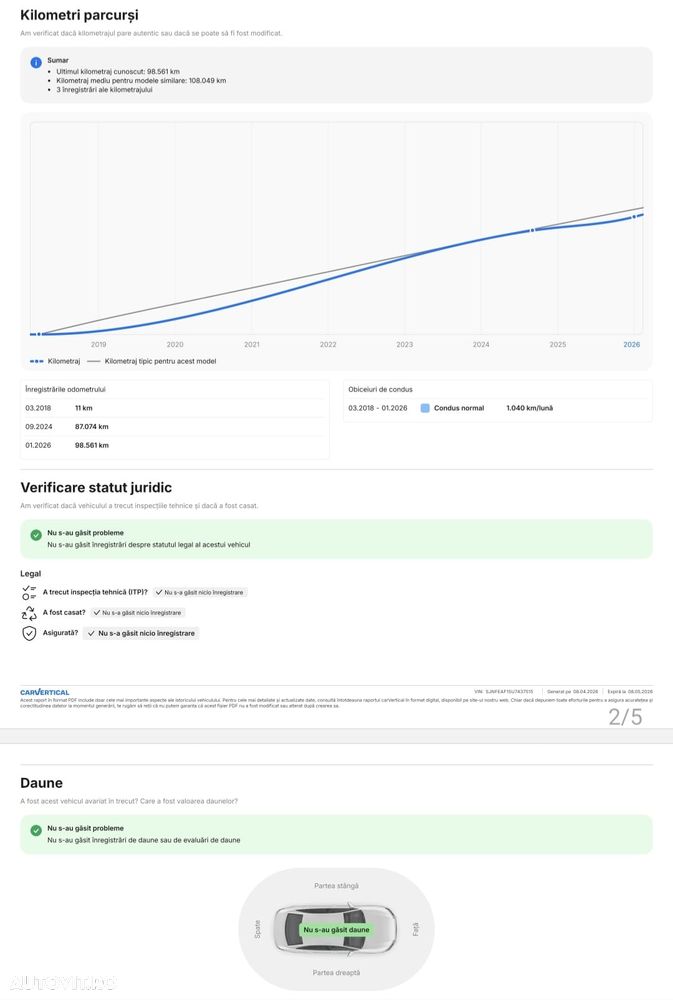Select the 01.2026 odometer record row
This screenshot has width=673, height=1000.
(175, 445)
